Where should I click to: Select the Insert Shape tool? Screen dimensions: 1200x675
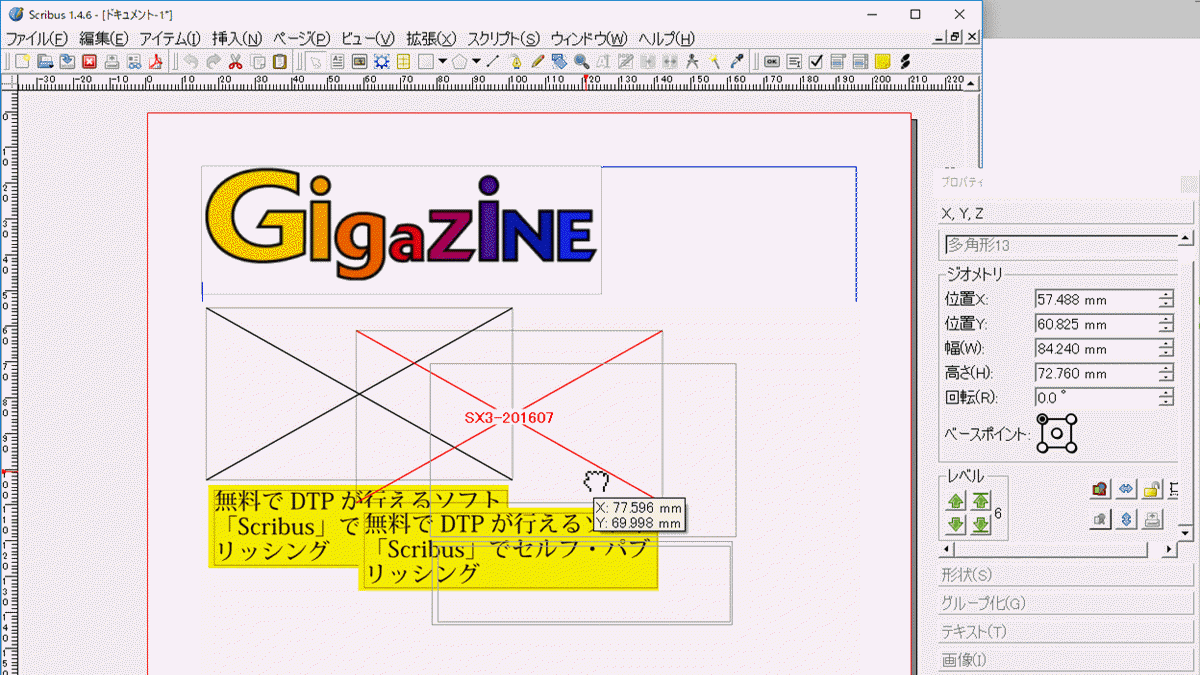coord(425,61)
